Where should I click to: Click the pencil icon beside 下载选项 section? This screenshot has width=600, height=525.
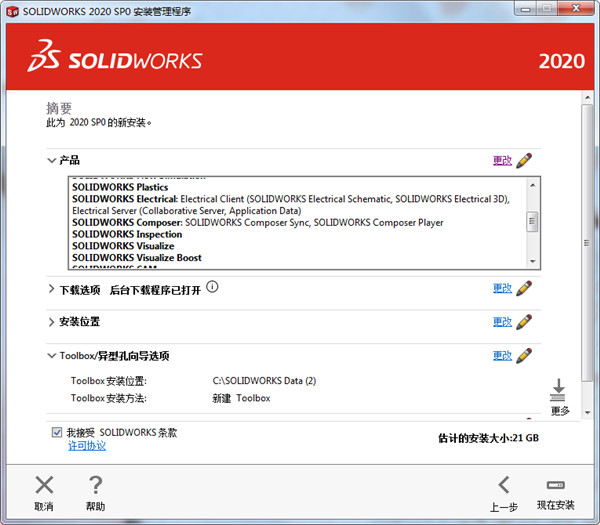(524, 289)
